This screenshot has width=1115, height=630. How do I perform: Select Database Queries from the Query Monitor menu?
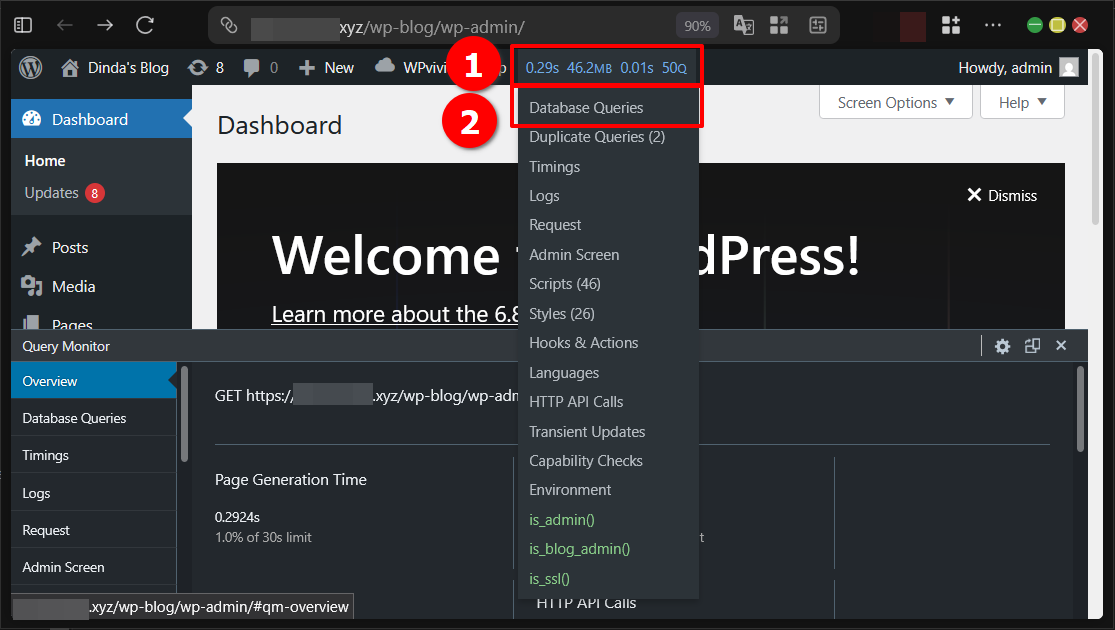pyautogui.click(x=585, y=107)
